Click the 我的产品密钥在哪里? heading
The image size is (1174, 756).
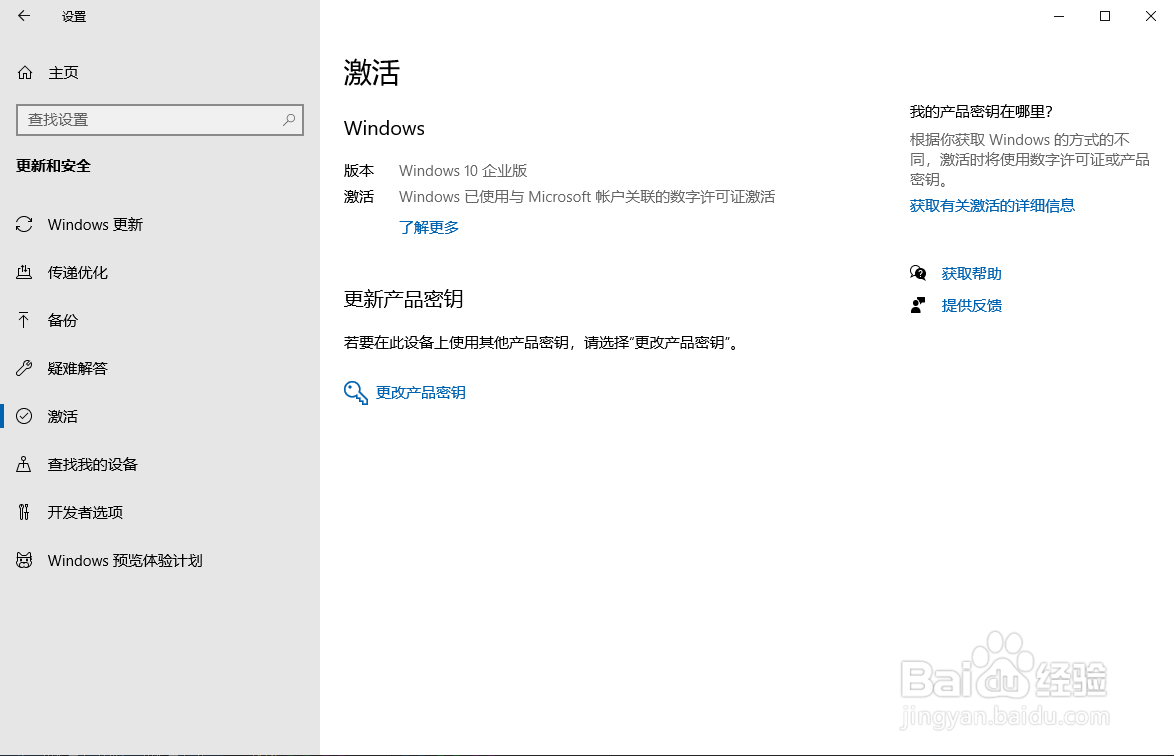(x=981, y=112)
